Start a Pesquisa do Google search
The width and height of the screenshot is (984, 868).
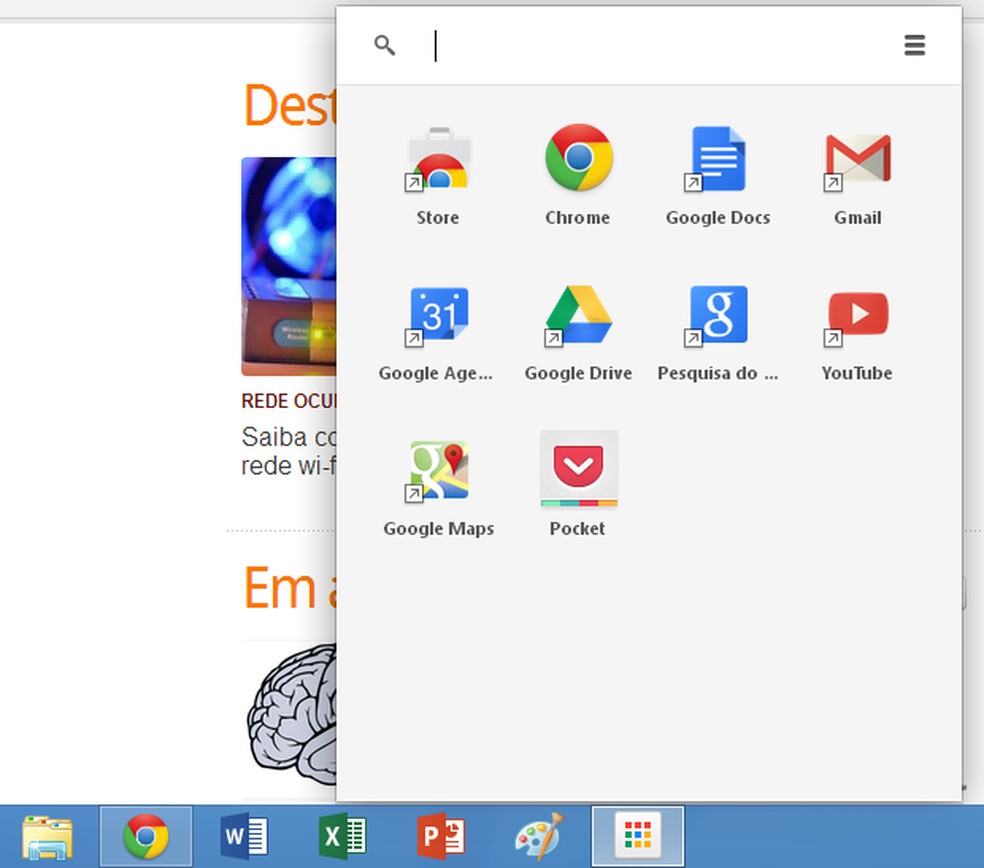(717, 315)
